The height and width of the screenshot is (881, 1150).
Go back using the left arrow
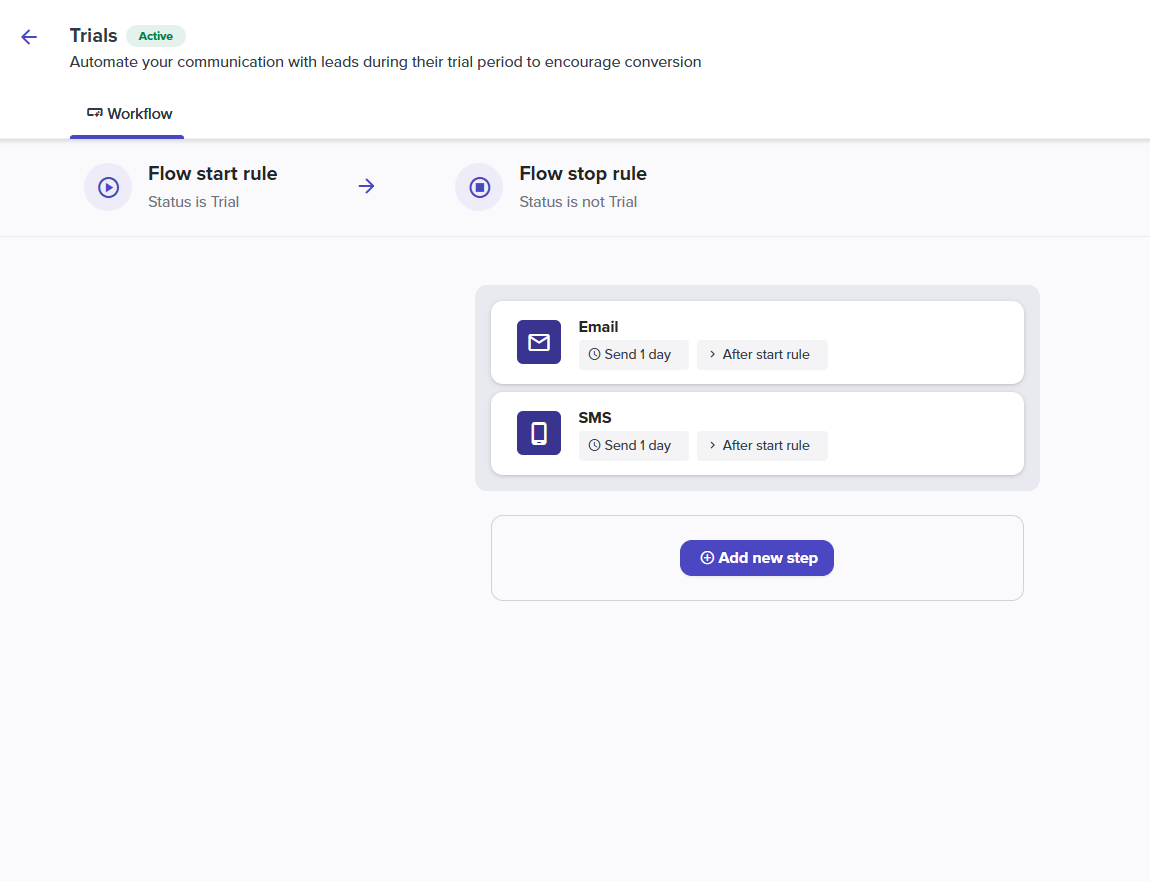click(29, 37)
